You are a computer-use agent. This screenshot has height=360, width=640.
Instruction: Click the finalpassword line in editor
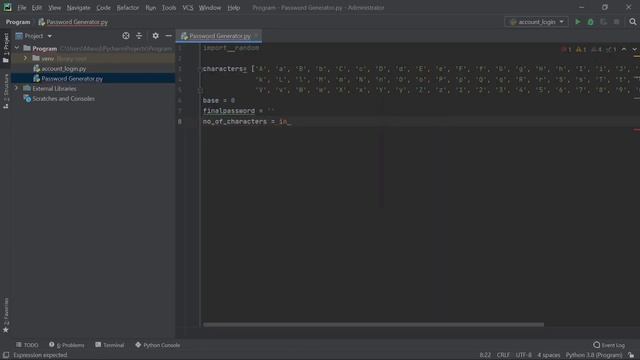[238, 111]
